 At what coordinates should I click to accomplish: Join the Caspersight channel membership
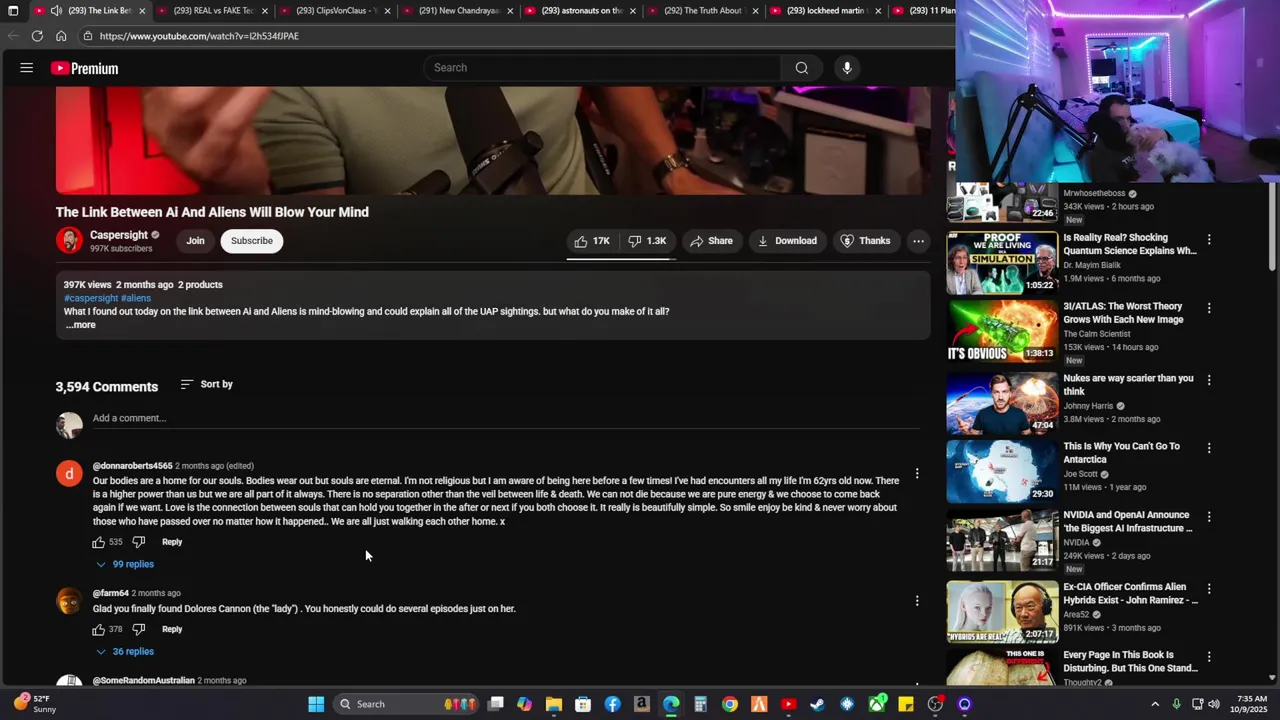tap(195, 241)
